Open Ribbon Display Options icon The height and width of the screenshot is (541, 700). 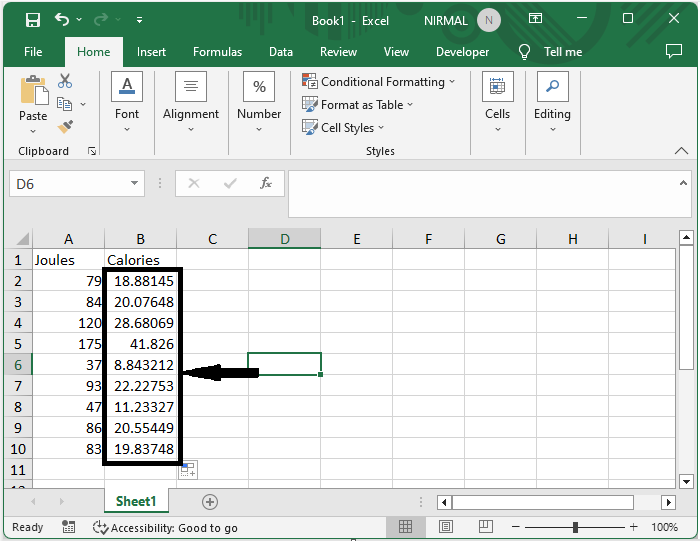point(535,18)
